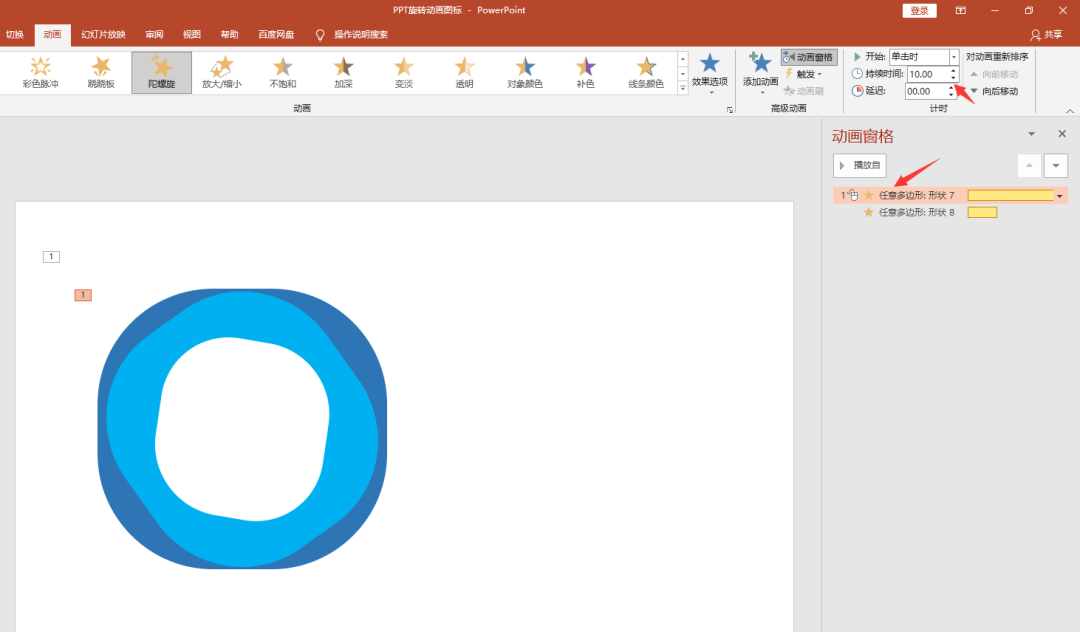Image resolution: width=1080 pixels, height=632 pixels.
Task: Open the 触发 trigger dropdown
Action: [x=804, y=74]
